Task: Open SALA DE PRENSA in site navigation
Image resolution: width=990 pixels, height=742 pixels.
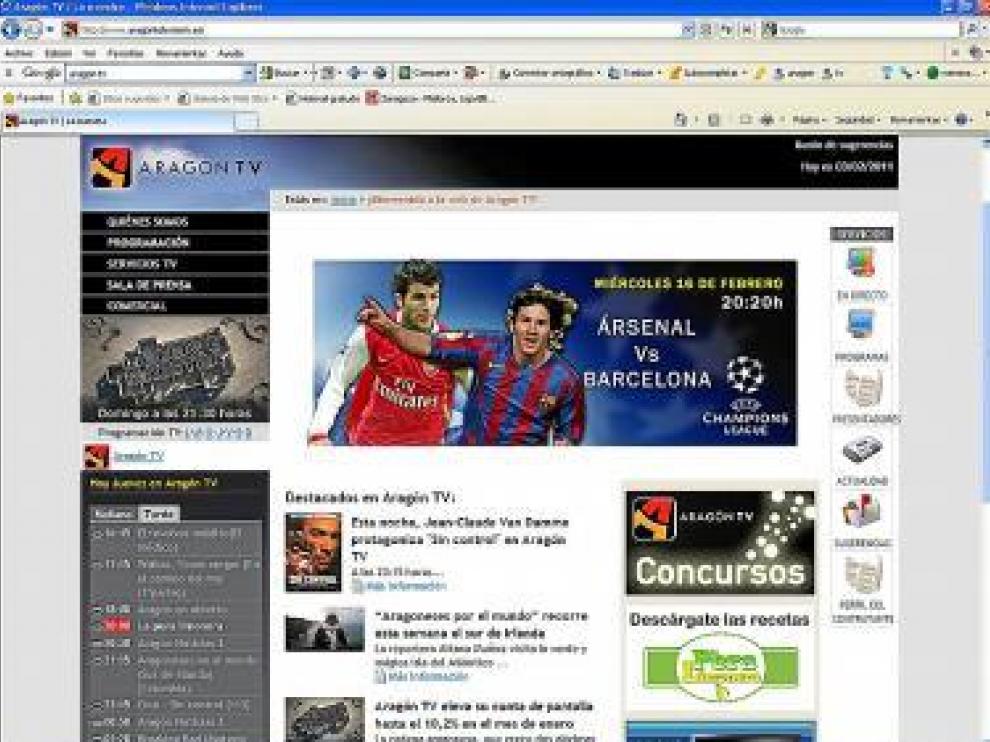Action: pos(175,285)
